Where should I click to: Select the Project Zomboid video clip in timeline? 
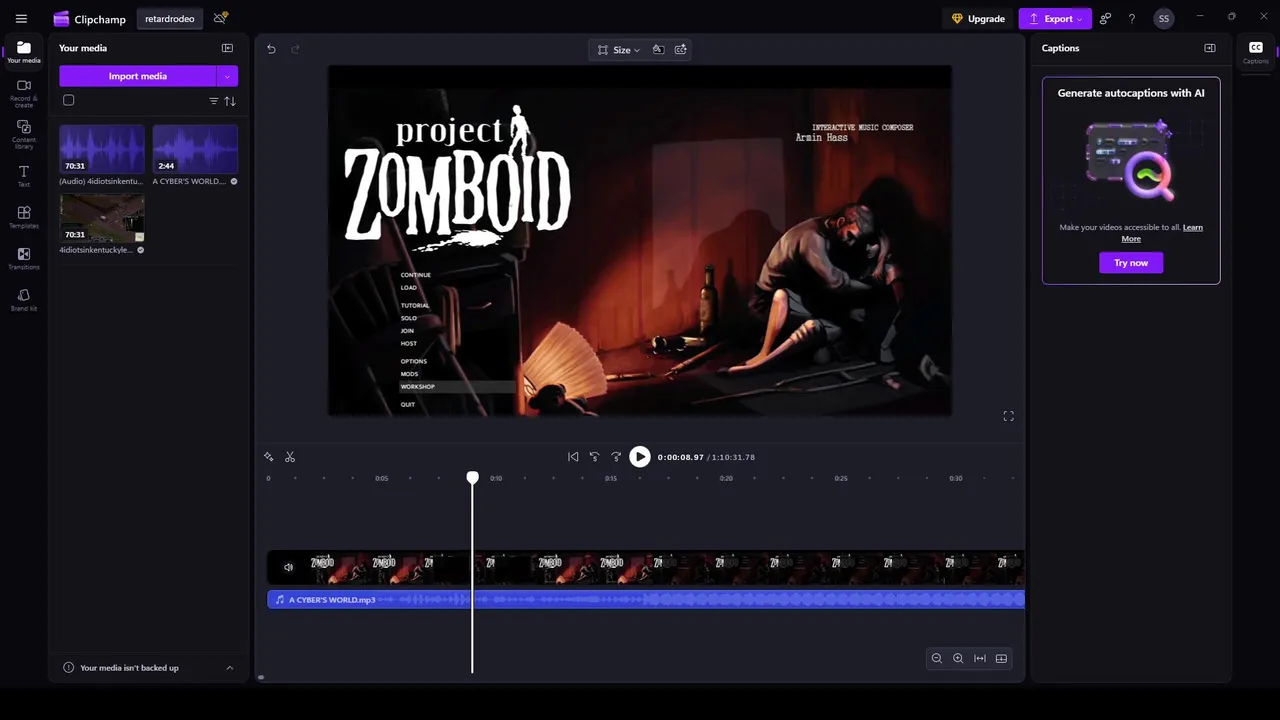[x=646, y=567]
